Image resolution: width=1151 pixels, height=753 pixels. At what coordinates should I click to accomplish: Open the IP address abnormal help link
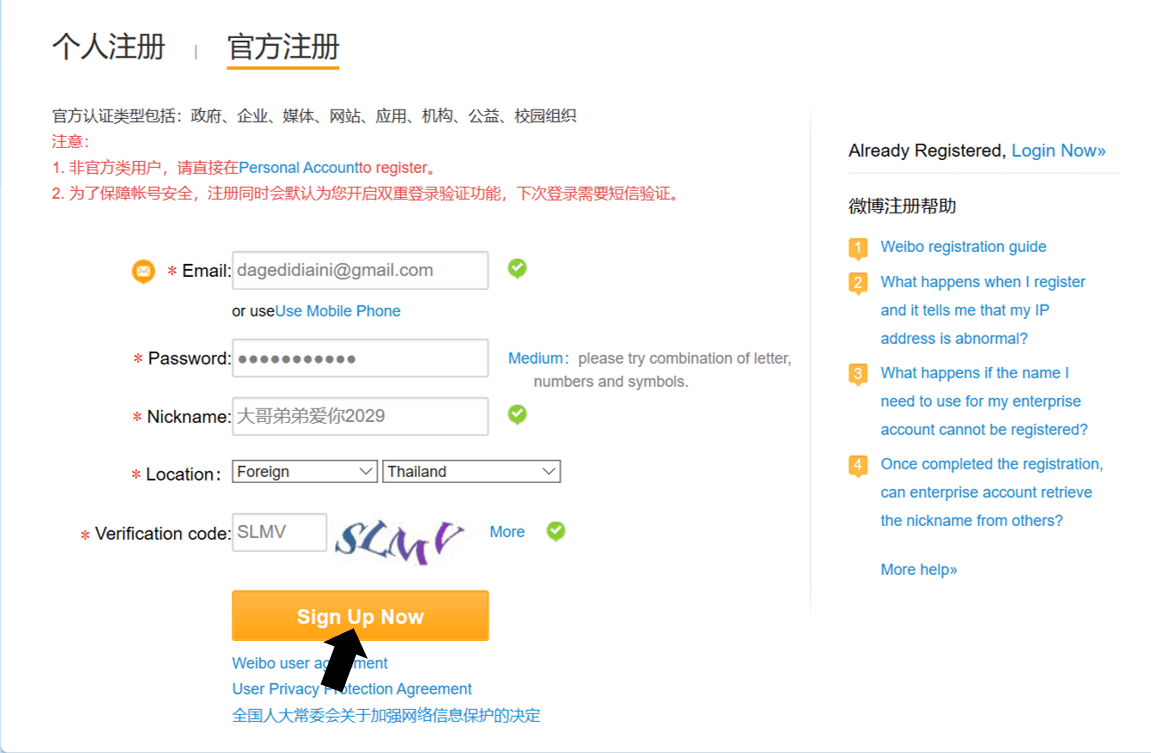(x=982, y=310)
